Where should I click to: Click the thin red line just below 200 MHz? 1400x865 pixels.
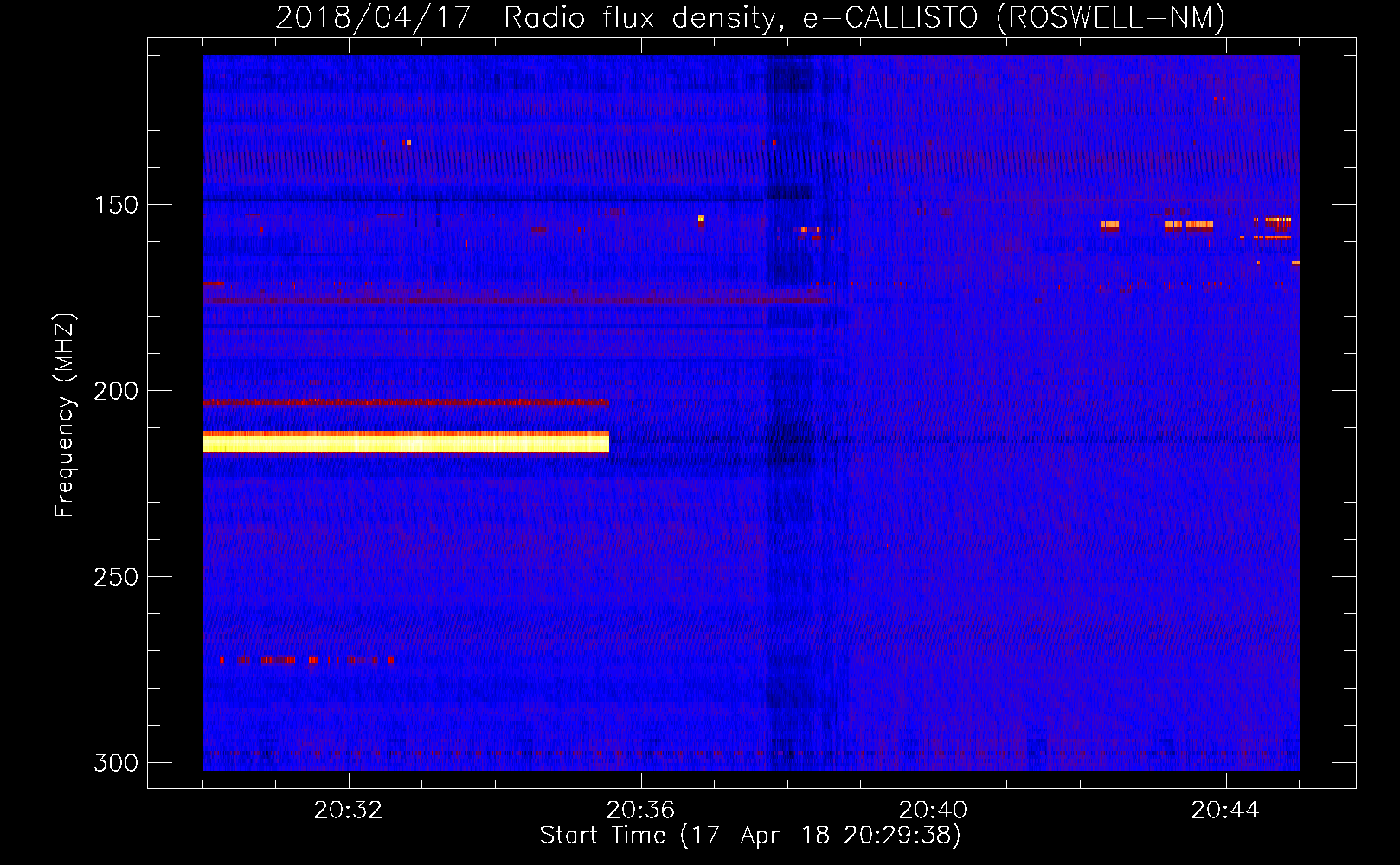pyautogui.click(x=406, y=402)
